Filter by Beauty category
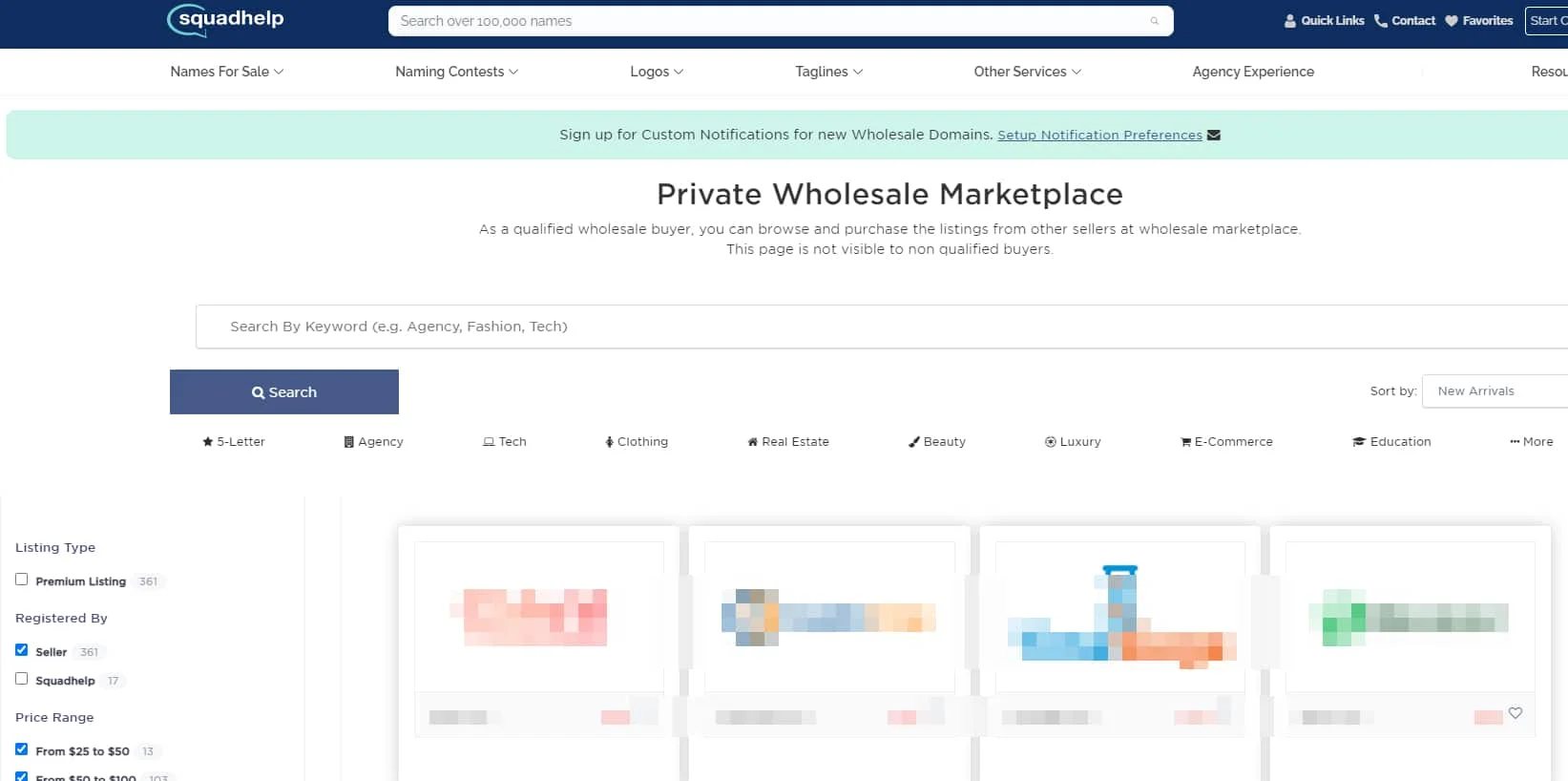Viewport: 1568px width, 781px height. point(937,442)
